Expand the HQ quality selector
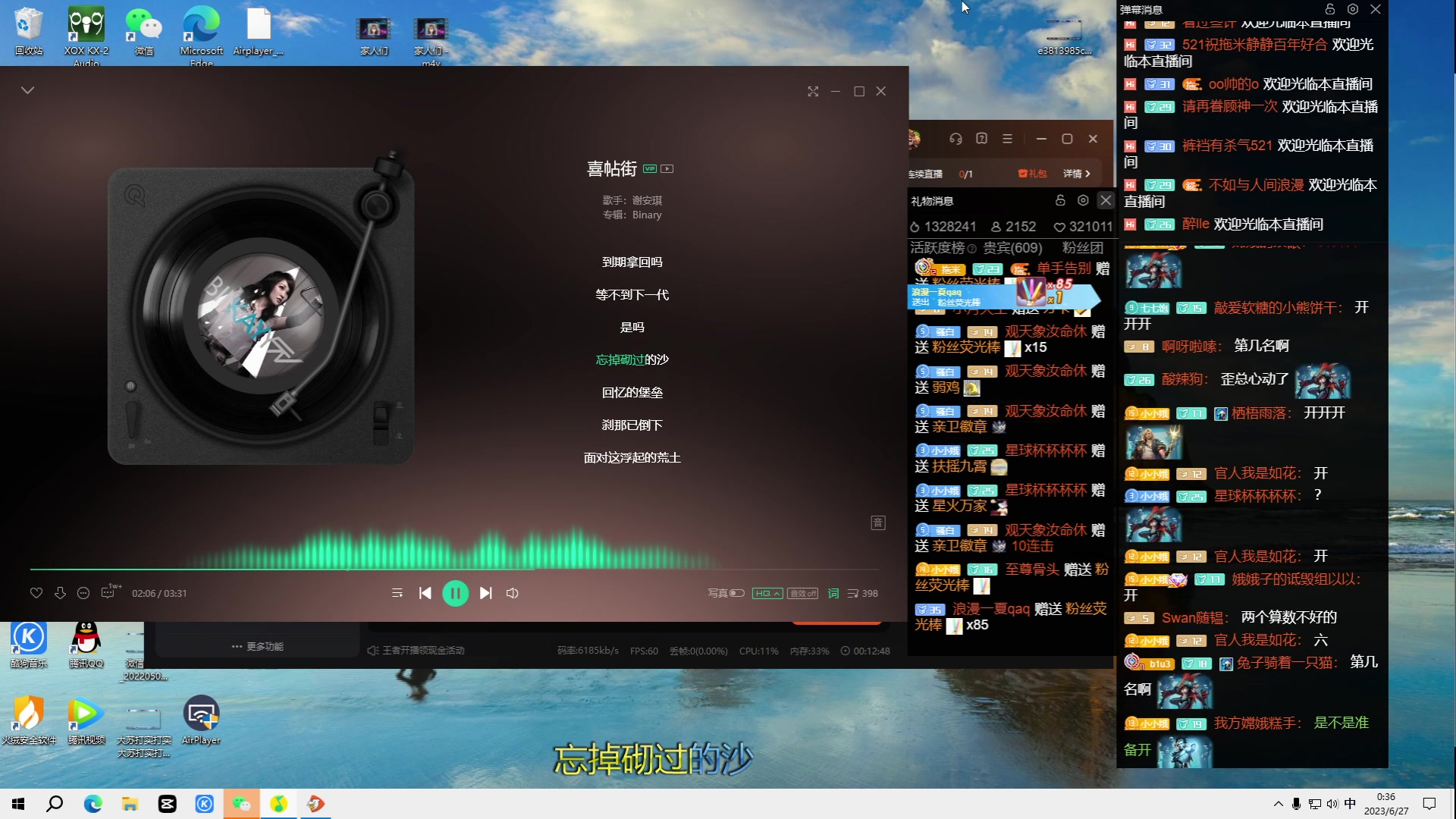Image resolution: width=1456 pixels, height=819 pixels. pyautogui.click(x=767, y=593)
